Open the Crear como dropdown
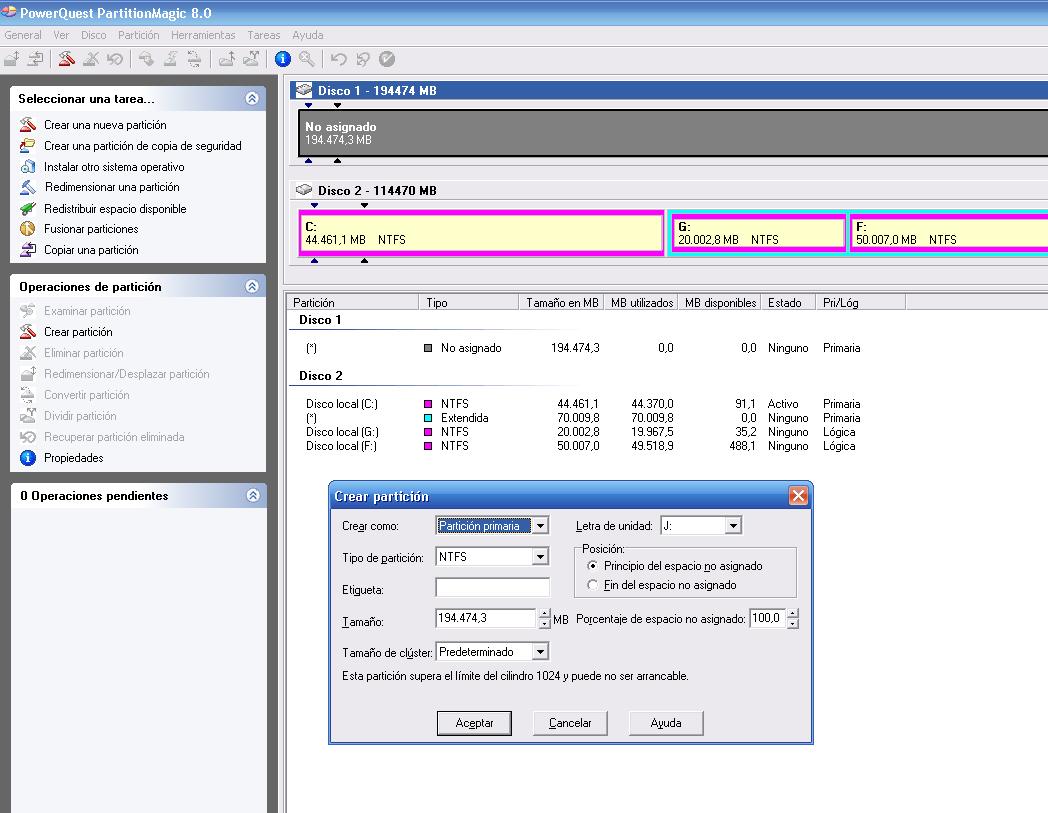This screenshot has height=813, width=1048. (541, 526)
